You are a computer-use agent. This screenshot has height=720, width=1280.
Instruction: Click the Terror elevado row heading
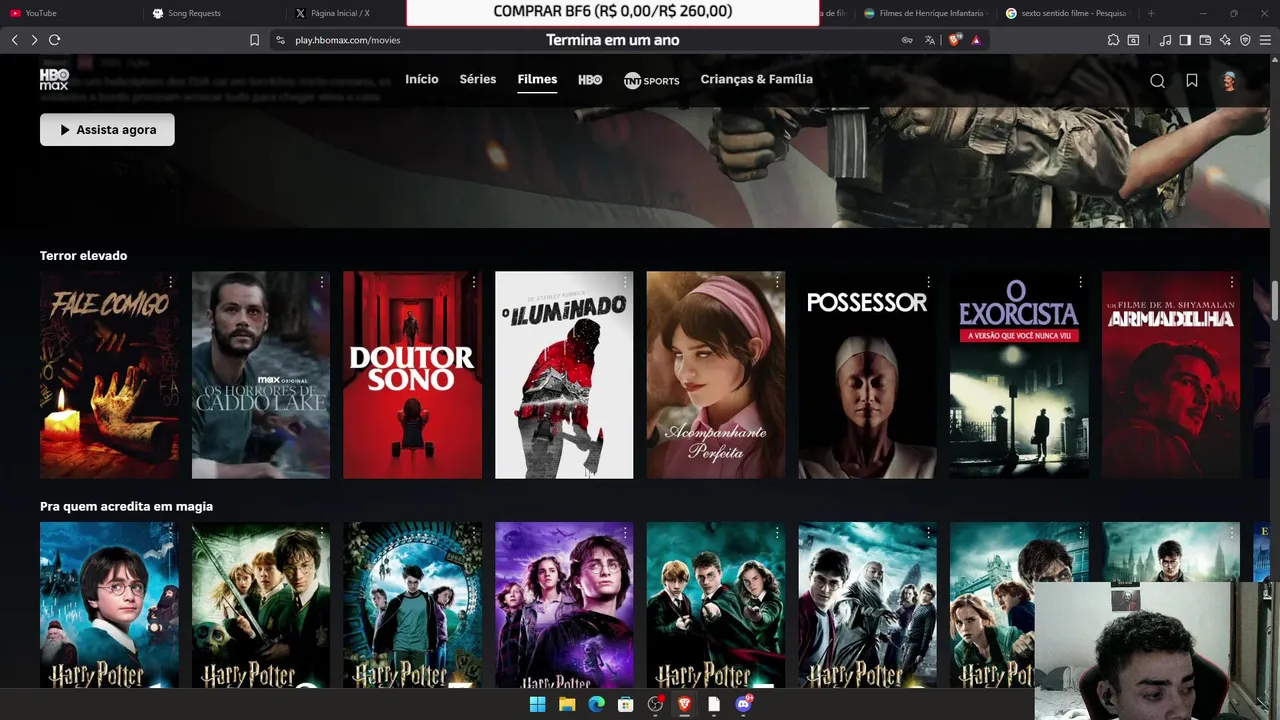tap(83, 256)
